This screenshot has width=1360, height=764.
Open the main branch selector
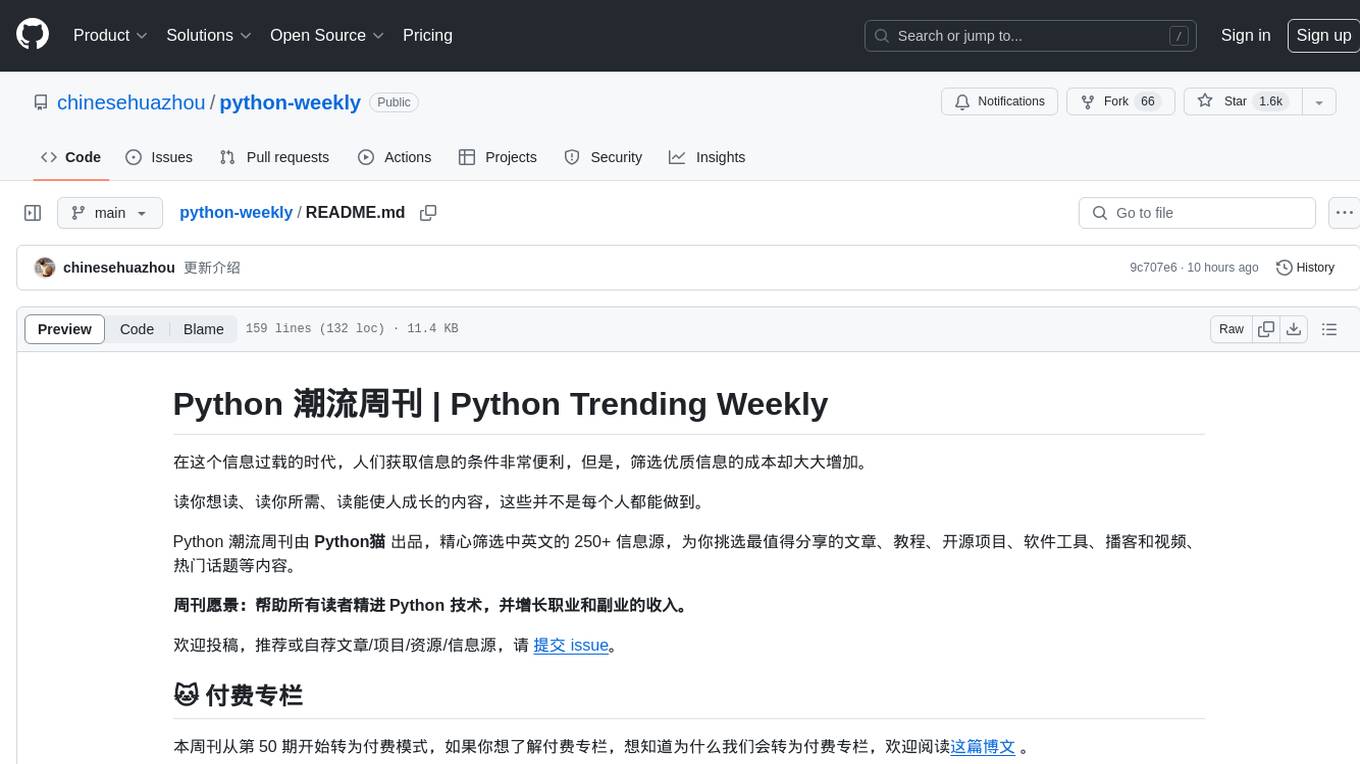[109, 213]
